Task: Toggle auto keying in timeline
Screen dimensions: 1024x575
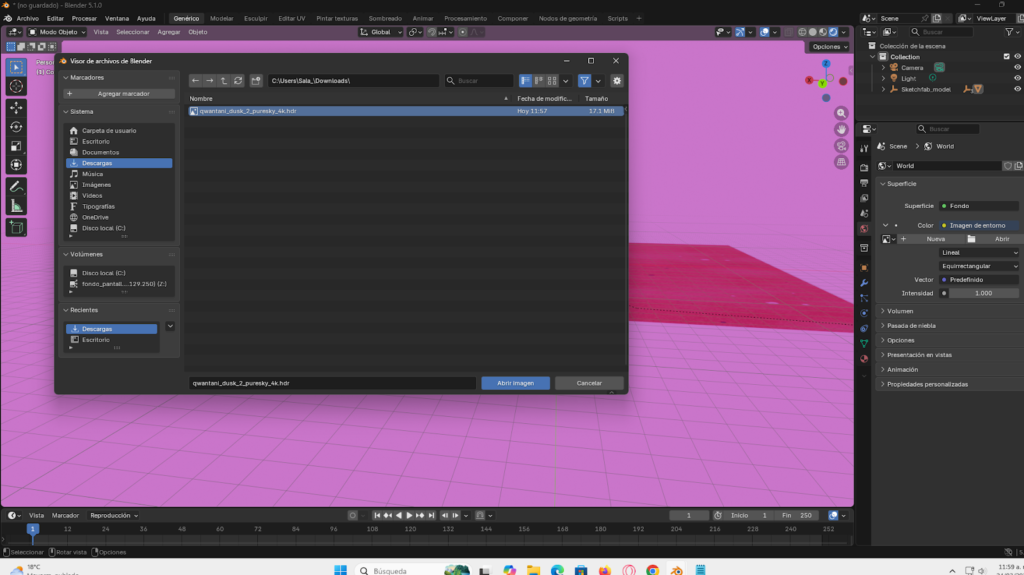Action: click(x=353, y=516)
